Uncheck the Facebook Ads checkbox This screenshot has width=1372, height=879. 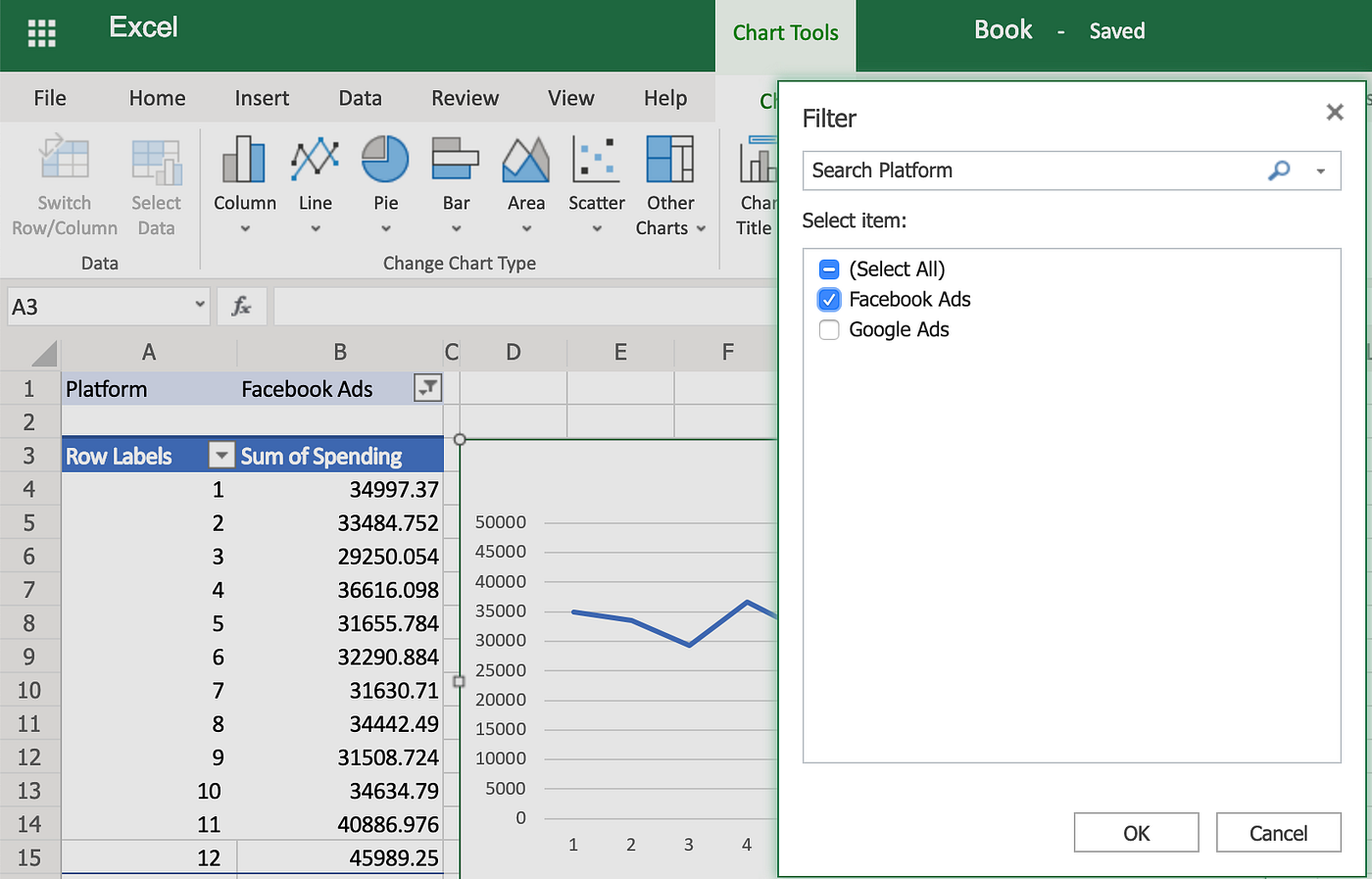click(x=829, y=300)
